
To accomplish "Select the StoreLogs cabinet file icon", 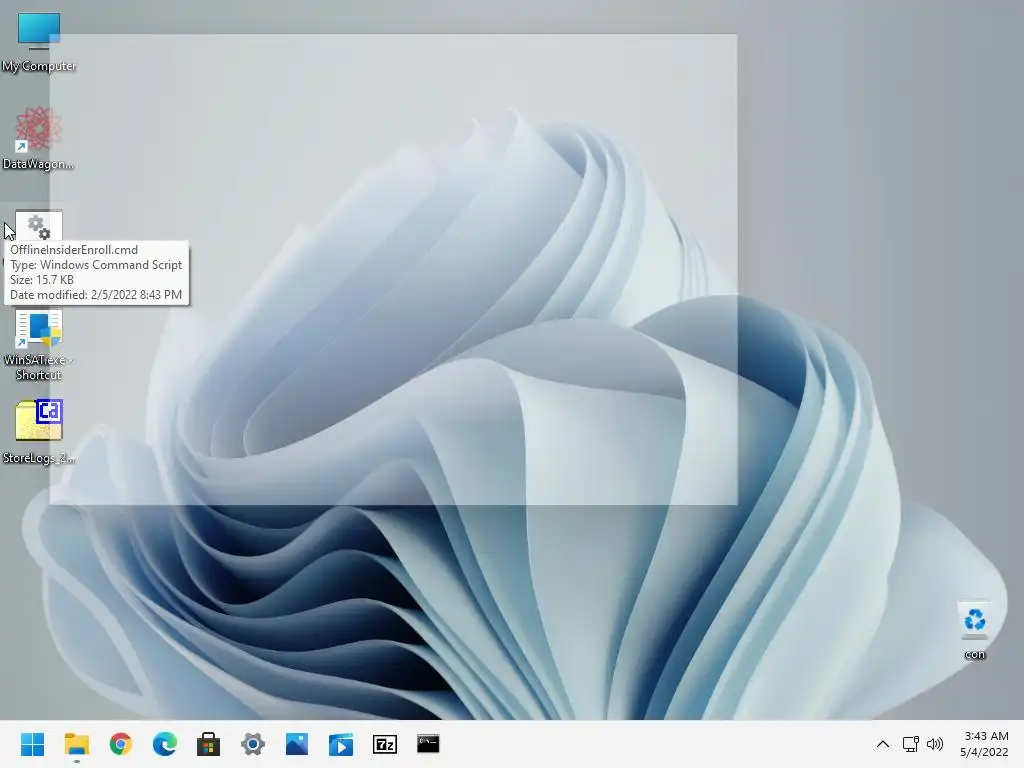I will [x=39, y=420].
